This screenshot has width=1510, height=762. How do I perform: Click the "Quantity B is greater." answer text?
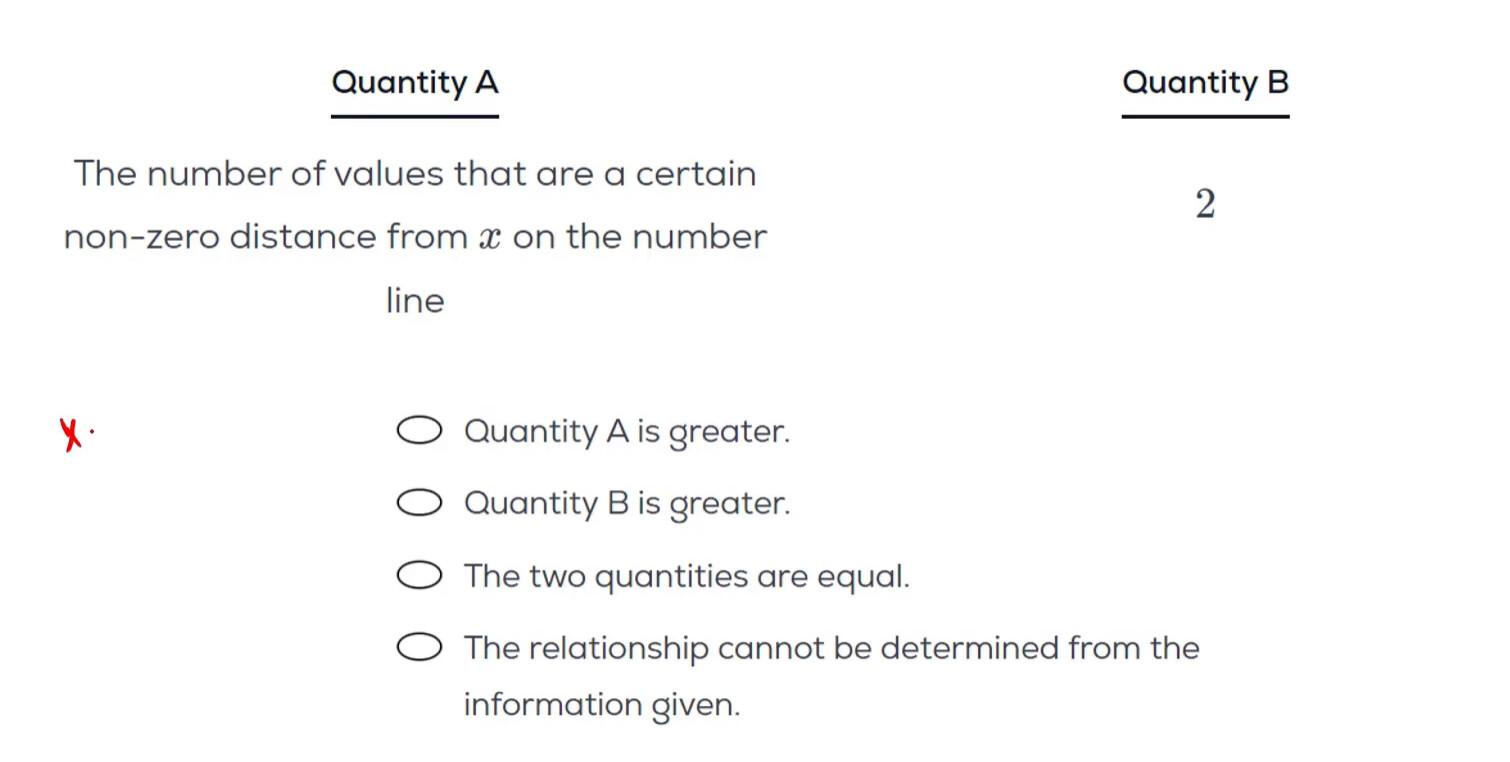626,504
